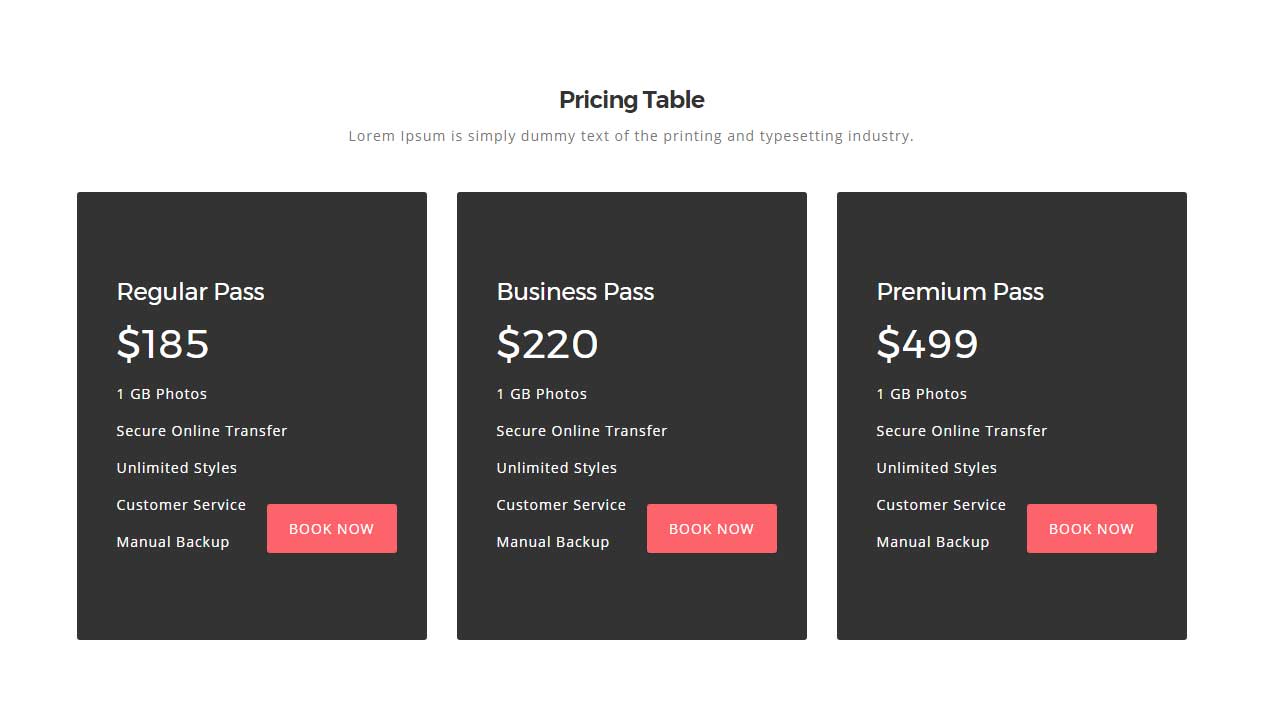
Task: Click Customer Service in Regular Pass
Action: (x=181, y=505)
